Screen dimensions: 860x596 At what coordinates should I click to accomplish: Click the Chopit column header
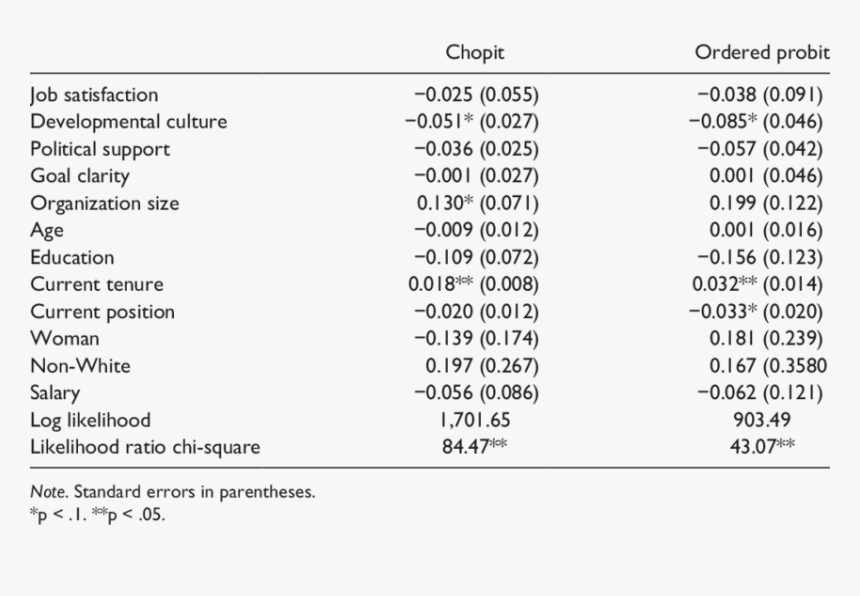475,53
